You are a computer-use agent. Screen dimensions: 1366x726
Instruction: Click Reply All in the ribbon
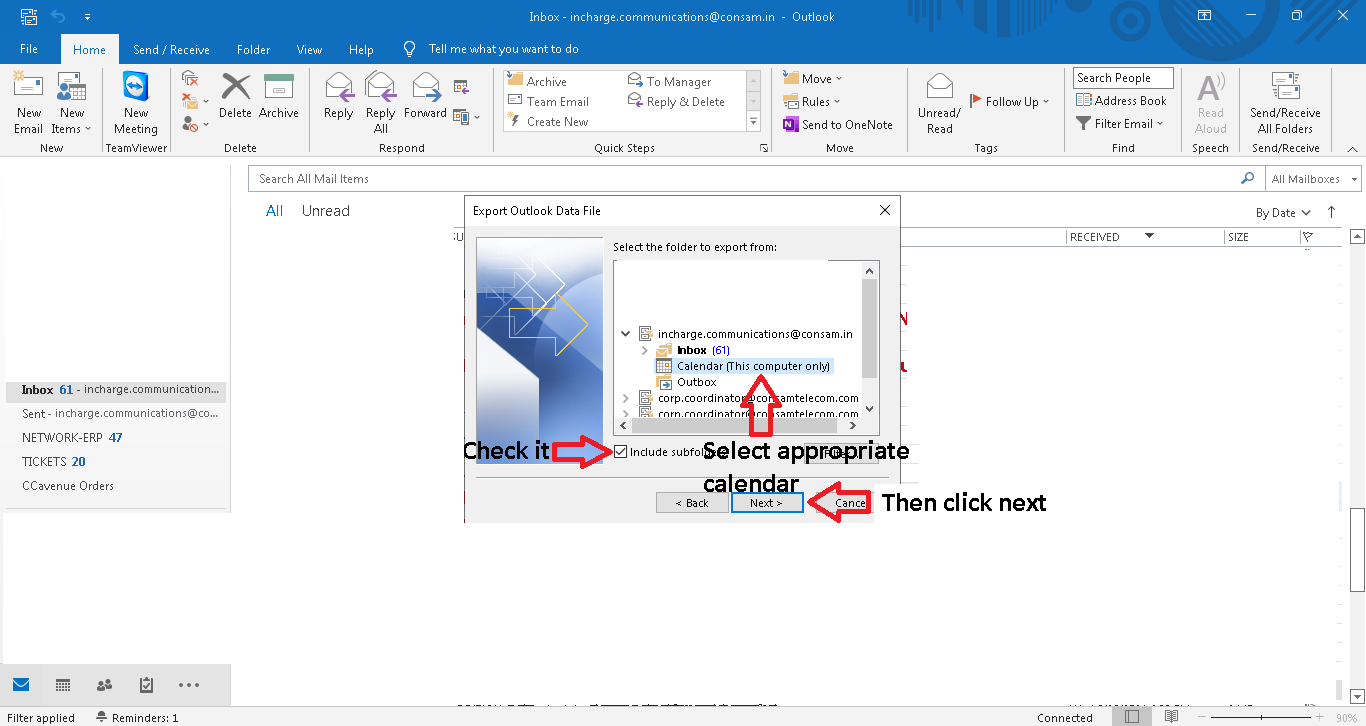380,103
